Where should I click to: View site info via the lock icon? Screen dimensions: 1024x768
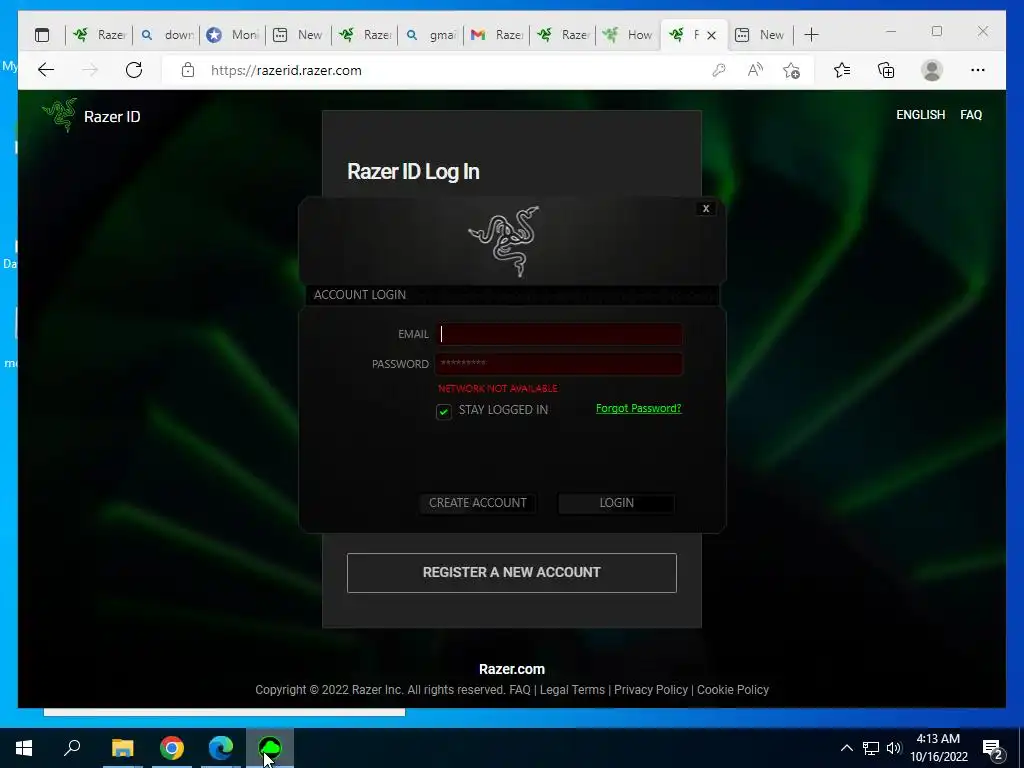[187, 70]
